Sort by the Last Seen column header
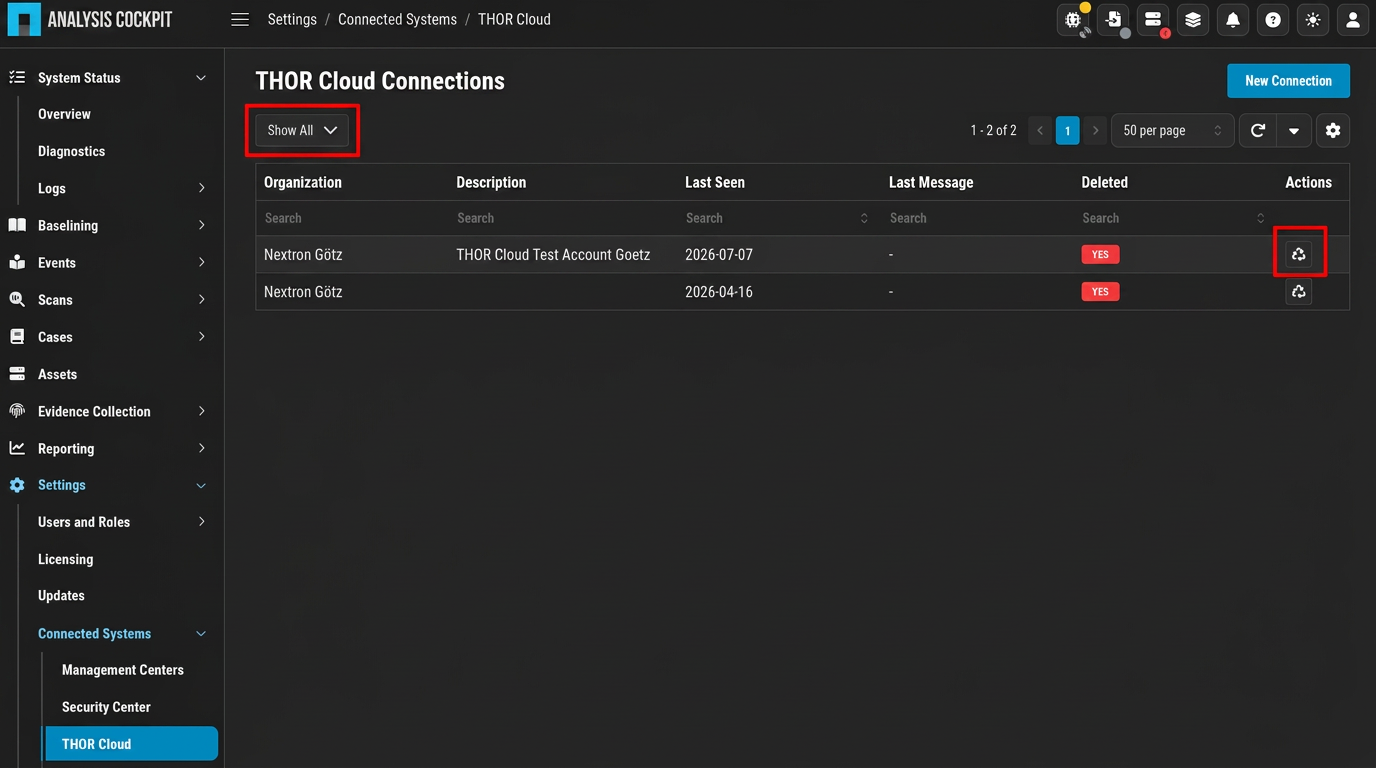The image size is (1376, 768). pyautogui.click(x=715, y=183)
